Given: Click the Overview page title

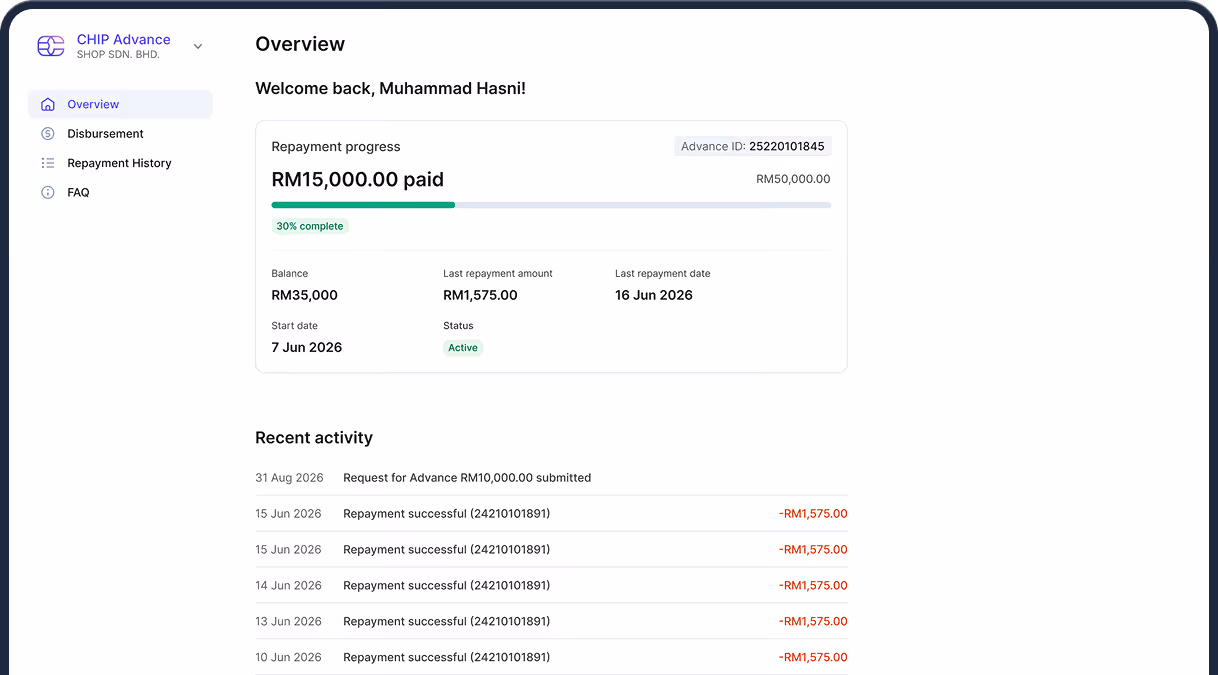Looking at the screenshot, I should point(300,44).
